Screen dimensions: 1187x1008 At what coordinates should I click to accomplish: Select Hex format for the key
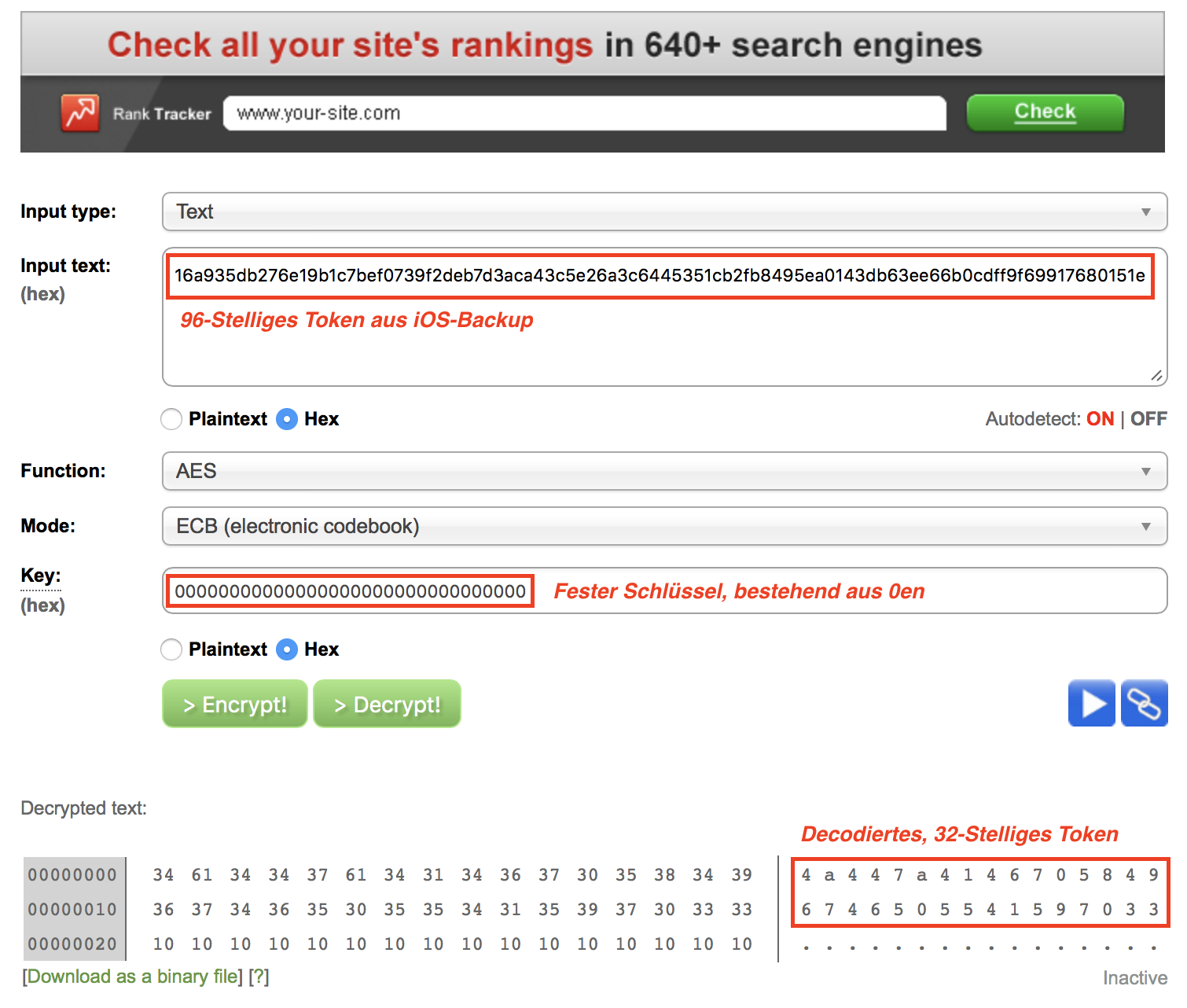pyautogui.click(x=288, y=649)
